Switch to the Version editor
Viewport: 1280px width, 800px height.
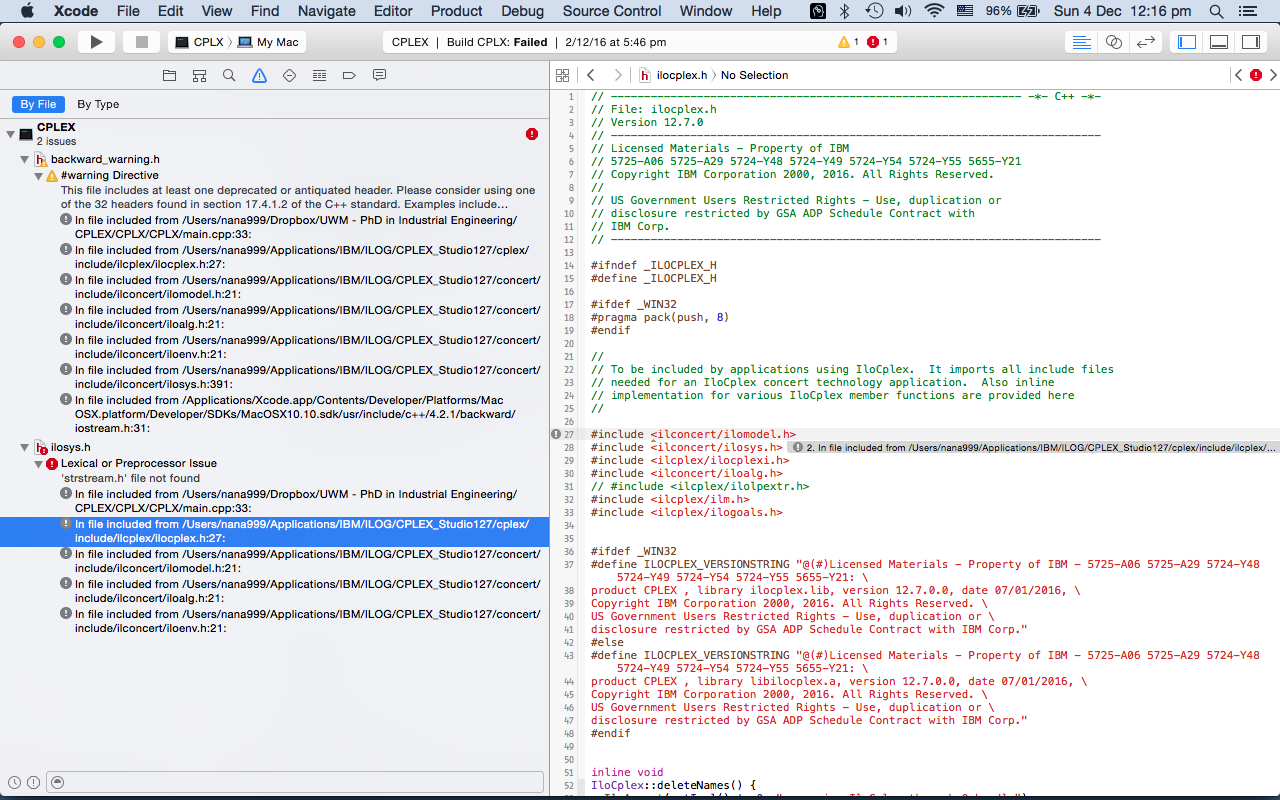[1146, 42]
